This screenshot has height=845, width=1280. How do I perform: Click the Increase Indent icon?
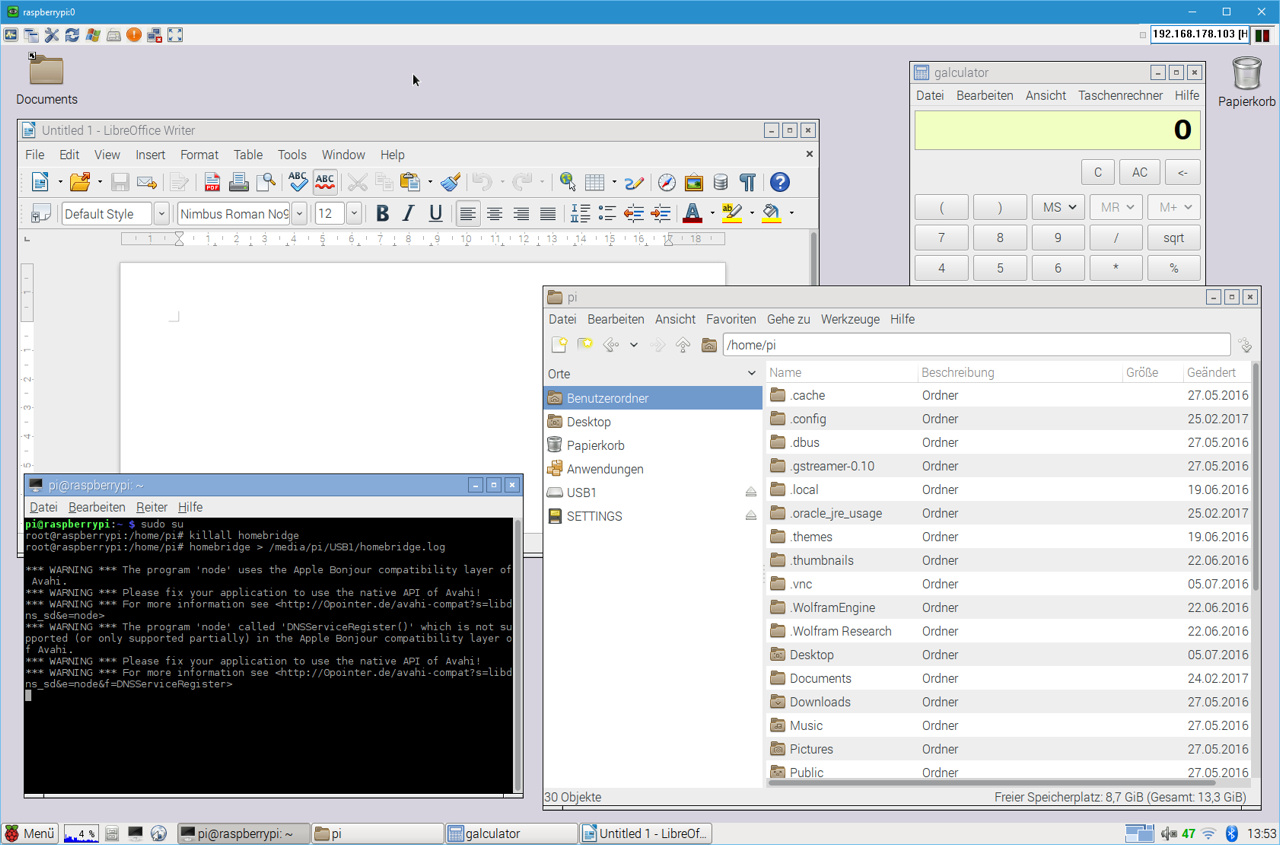click(661, 213)
